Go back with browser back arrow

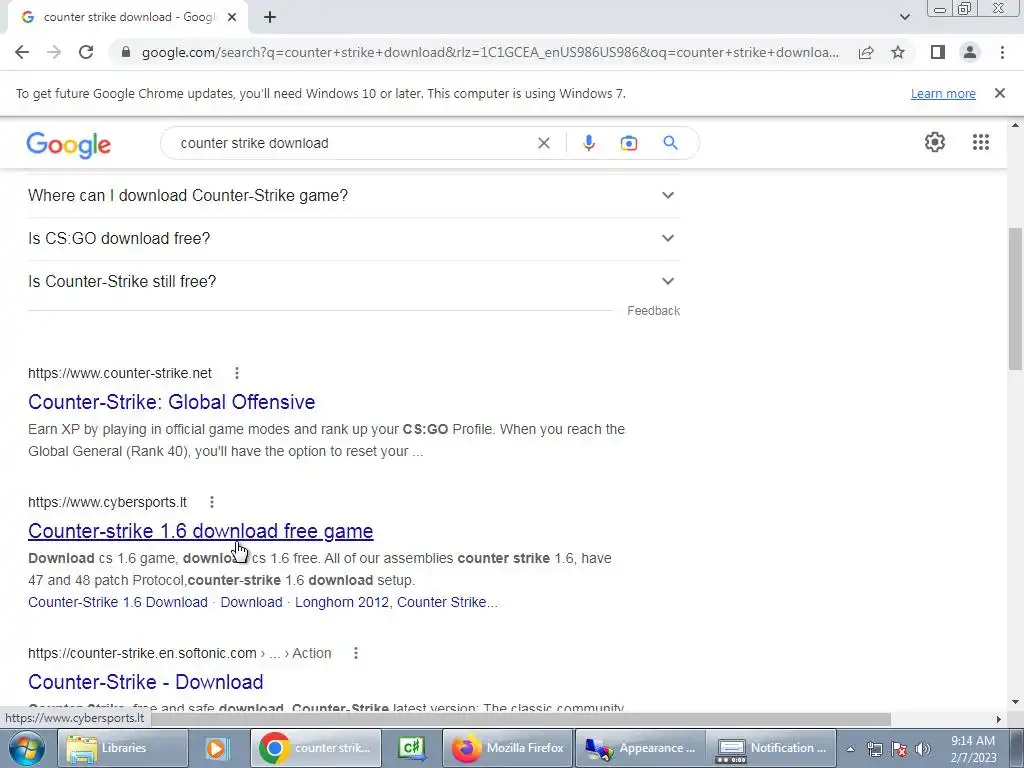(x=22, y=52)
